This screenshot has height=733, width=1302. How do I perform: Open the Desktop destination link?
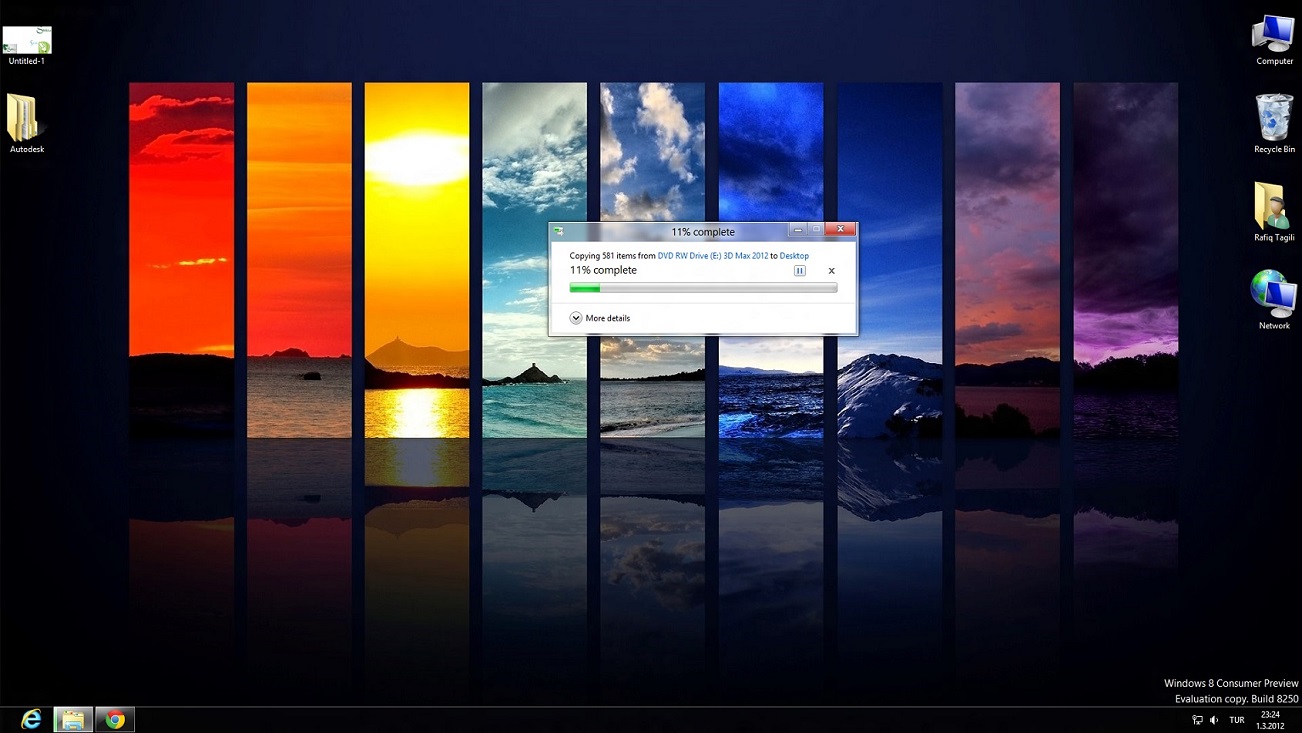(794, 256)
